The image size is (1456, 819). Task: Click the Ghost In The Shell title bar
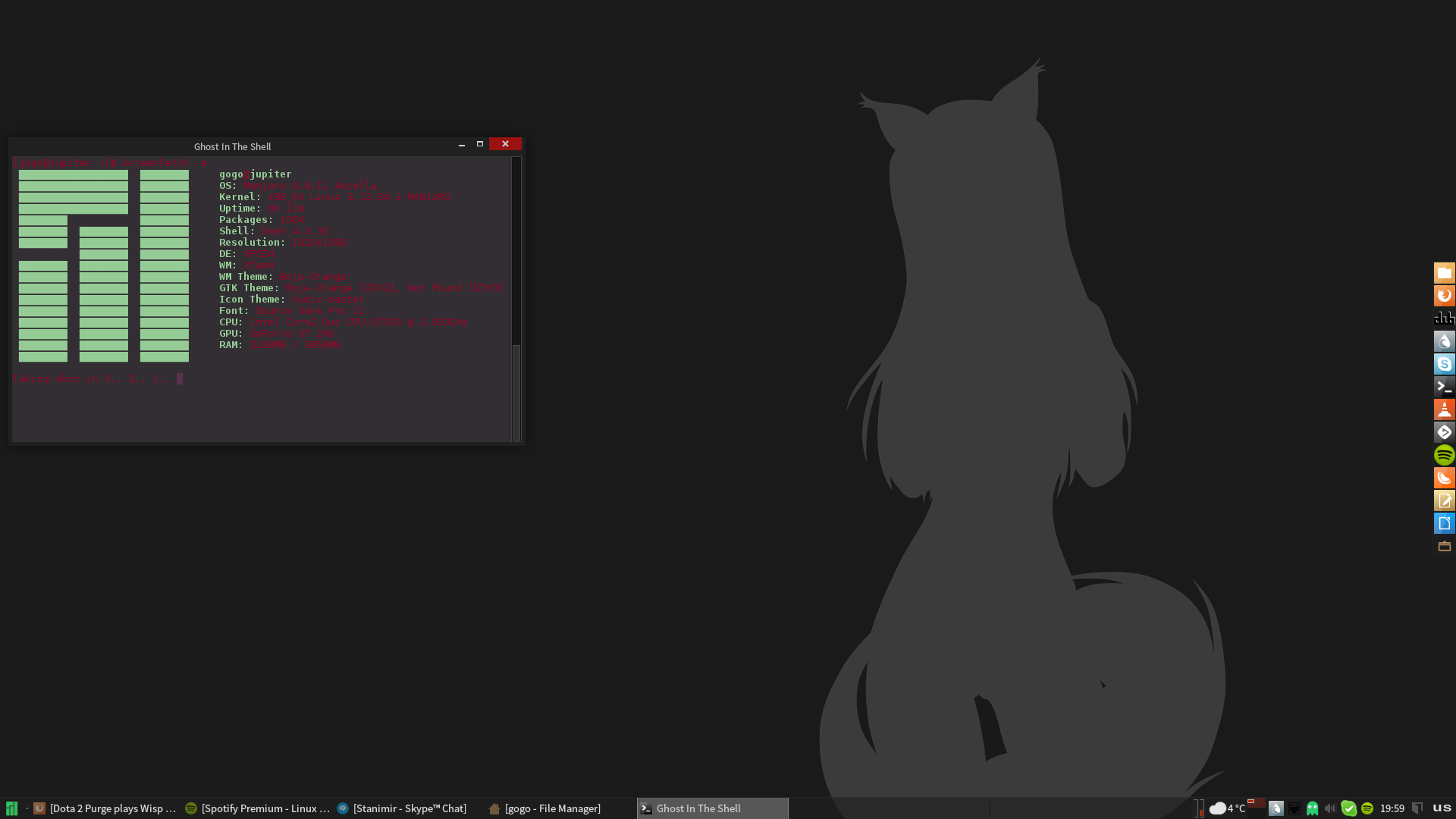point(232,146)
